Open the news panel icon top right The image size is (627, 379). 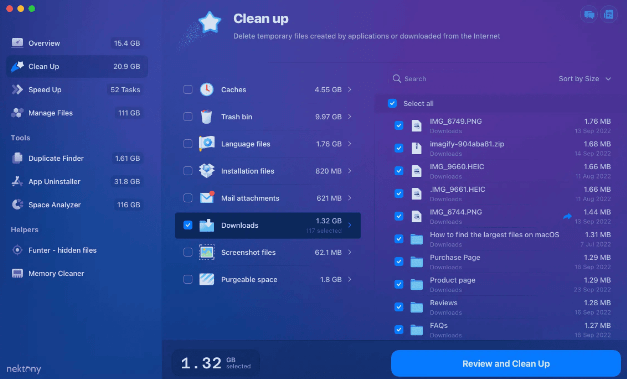coord(609,15)
